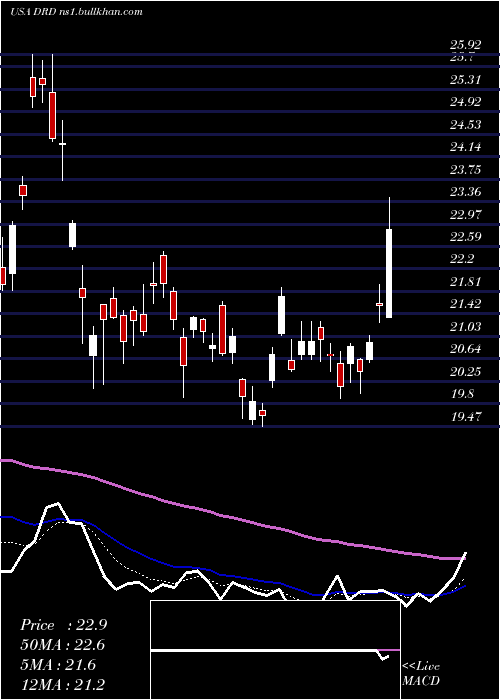Viewport: 500px width, 700px height.
Task: Click the latest tall white candlestick
Action: (389, 273)
